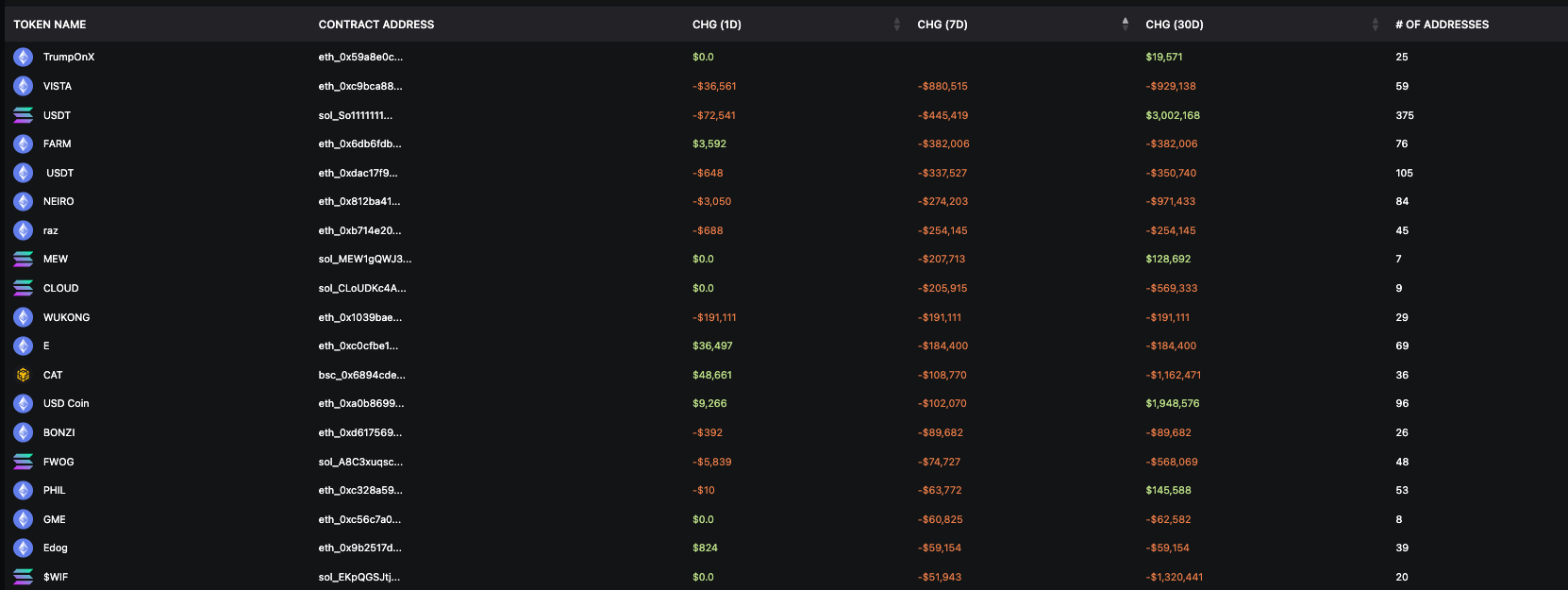
Task: Open the TrumpOnX token name
Action: [x=69, y=58]
